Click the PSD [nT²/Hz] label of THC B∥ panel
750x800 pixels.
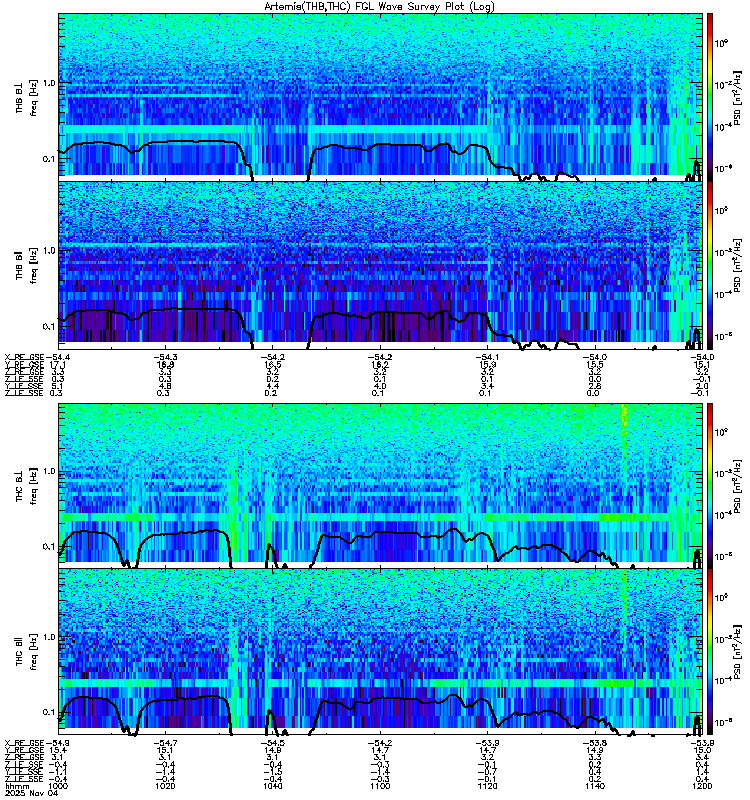pyautogui.click(x=738, y=652)
